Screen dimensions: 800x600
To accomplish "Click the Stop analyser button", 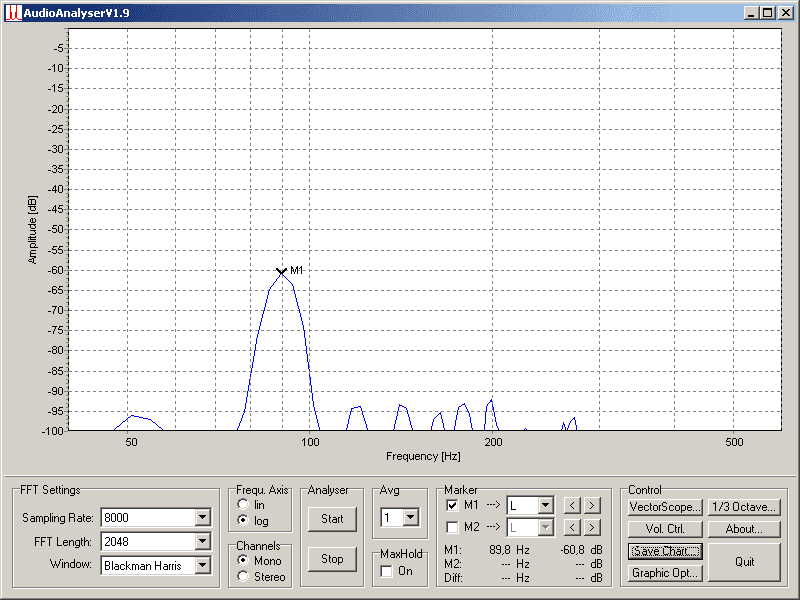I will click(x=332, y=559).
